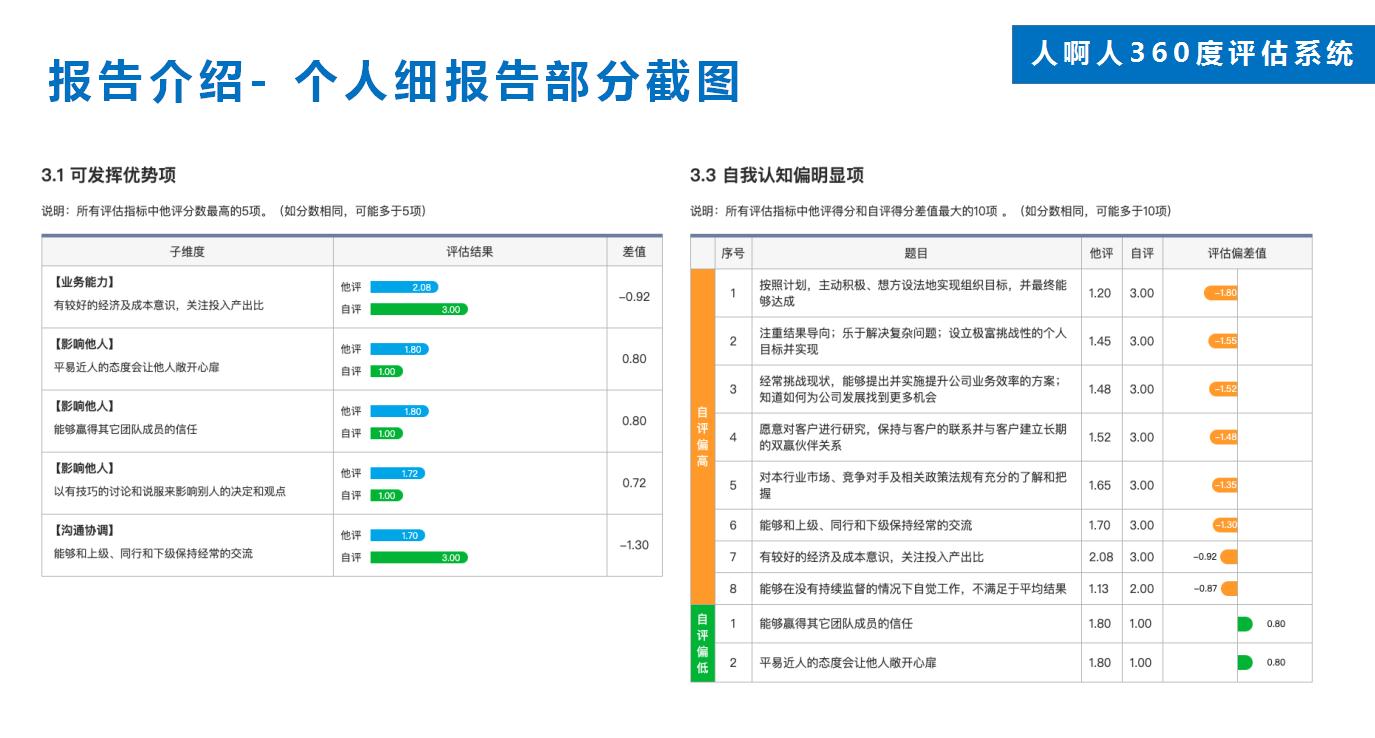The image size is (1375, 738).
Task: Click the orange −1.55 deviation bar
Action: pos(1223,341)
